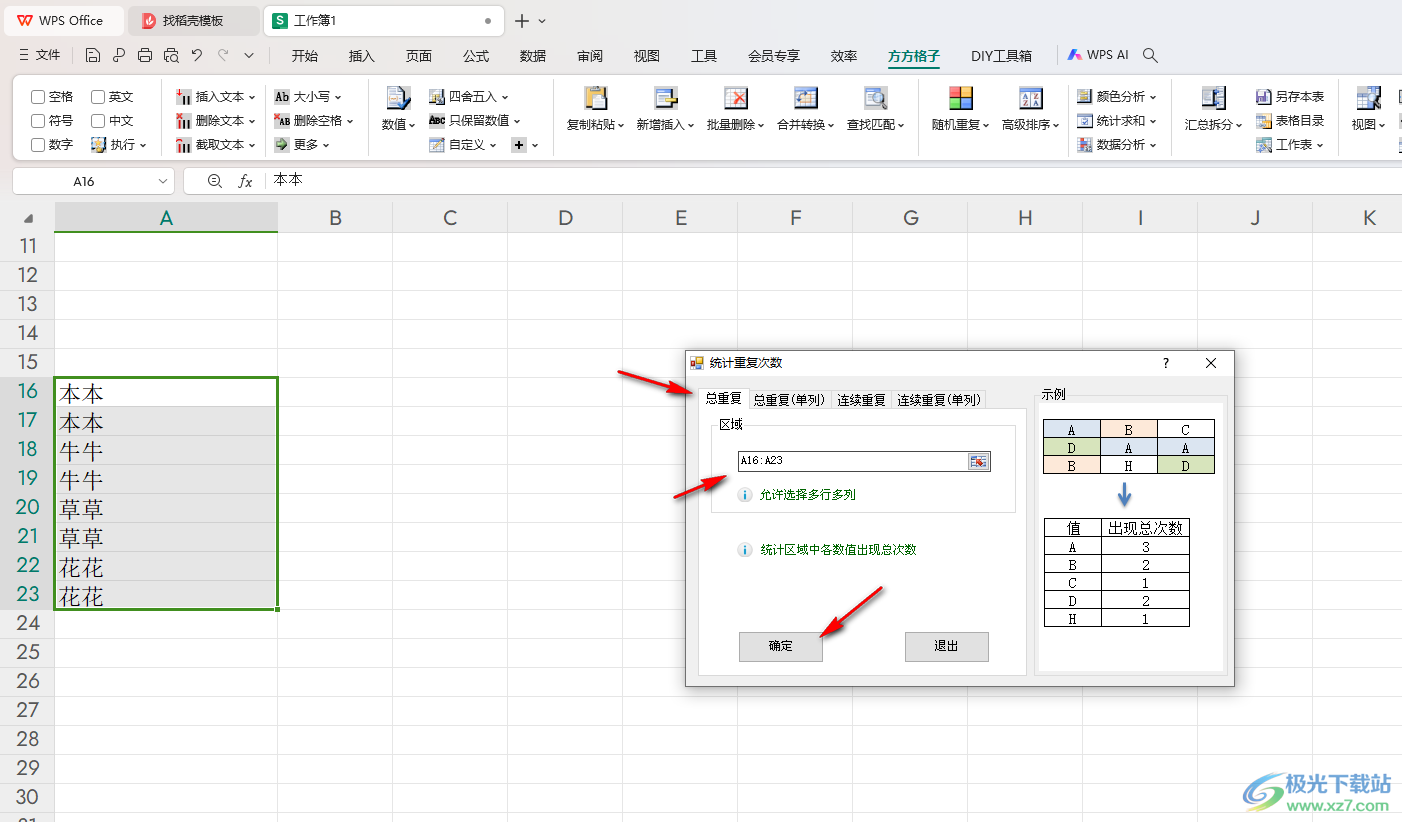This screenshot has height=822, width=1402.
Task: Click the 区域 range input field A16:A23
Action: pos(853,461)
